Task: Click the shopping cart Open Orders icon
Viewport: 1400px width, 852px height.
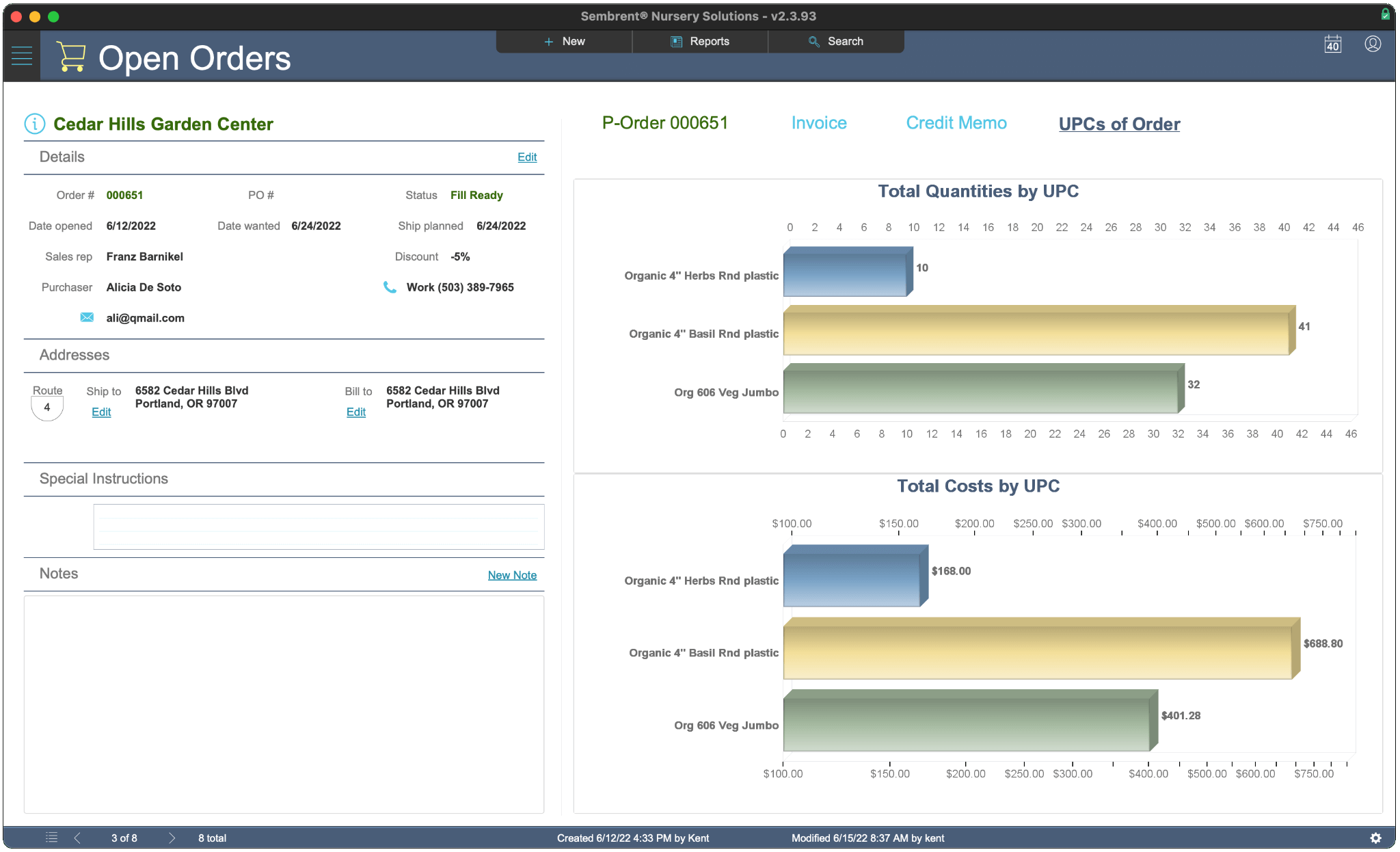Action: click(x=70, y=57)
